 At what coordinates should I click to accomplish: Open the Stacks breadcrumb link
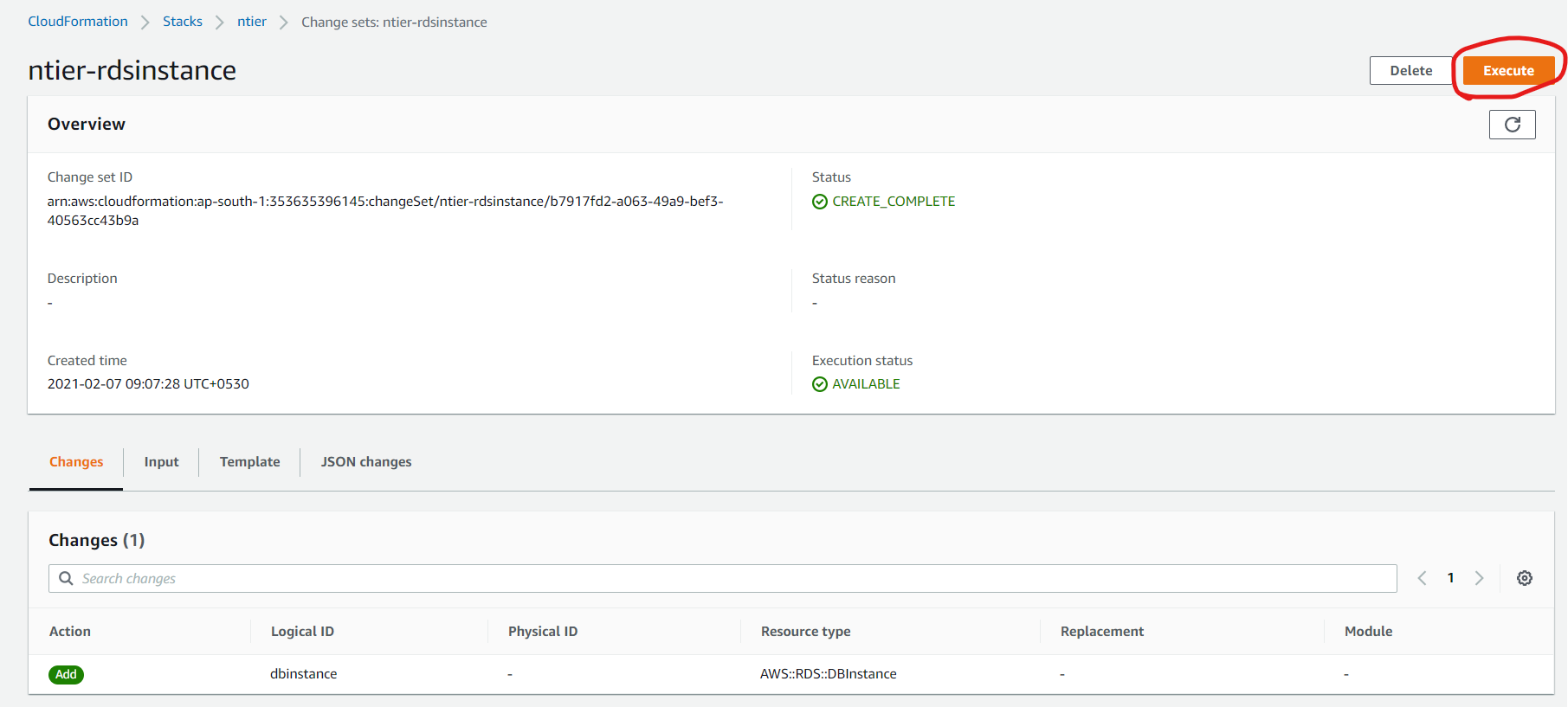183,22
